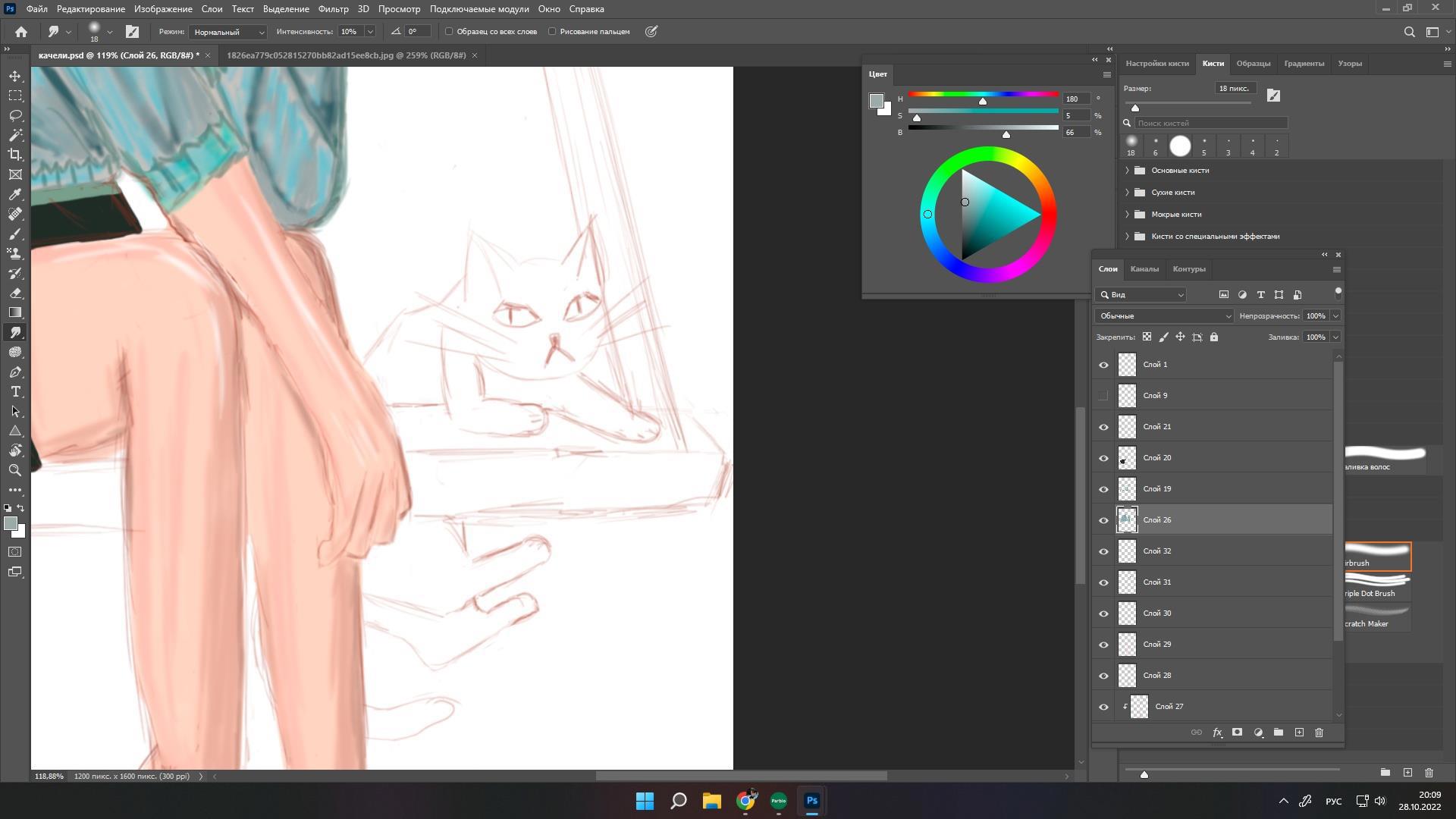
Task: Open smudge Режим dropdown
Action: click(x=227, y=32)
